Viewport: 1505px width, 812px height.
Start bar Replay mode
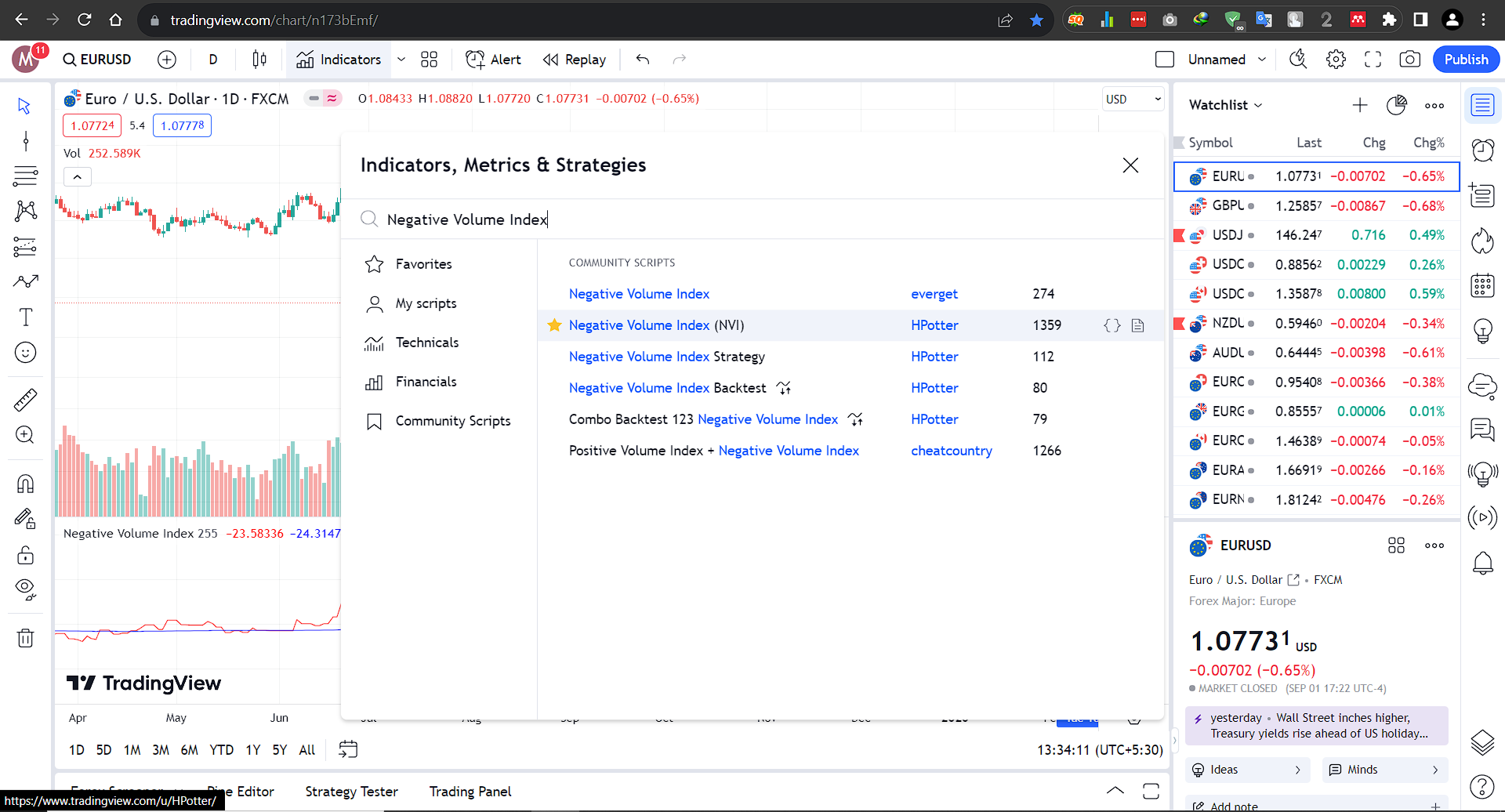575,60
